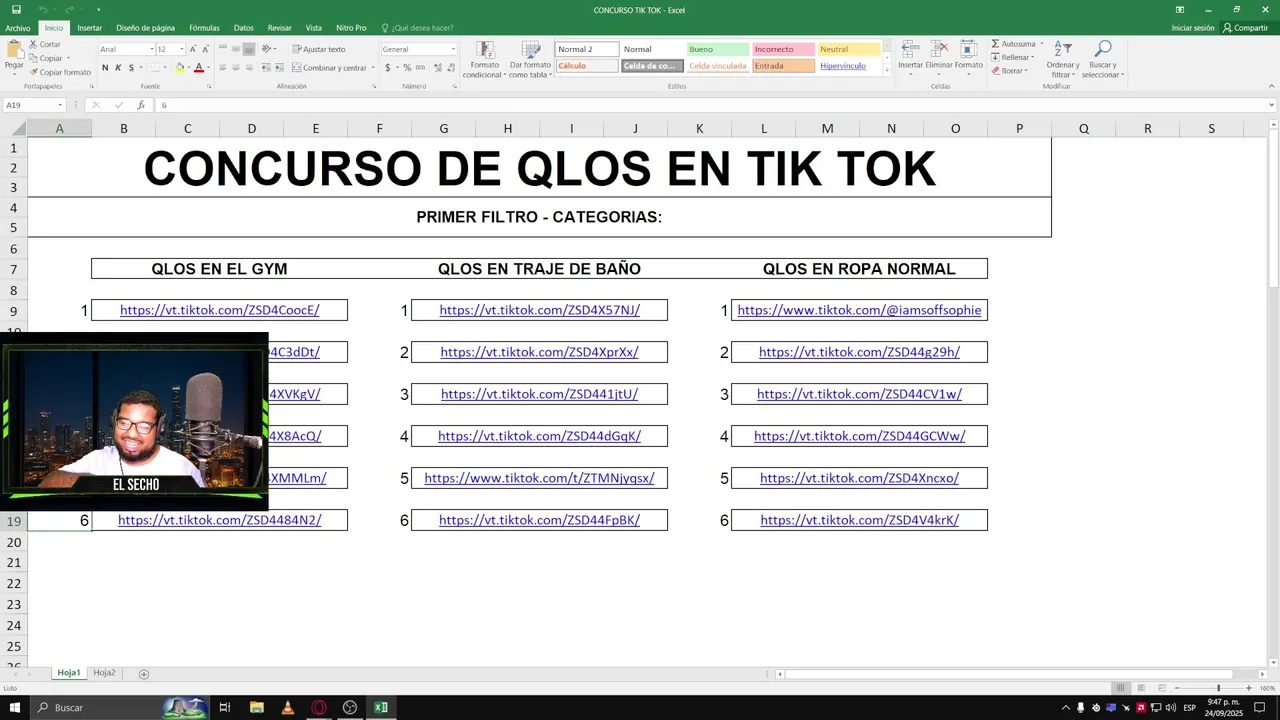Open Buscar y seleccionar dropdown
This screenshot has height=720, width=1280.
point(1102,60)
